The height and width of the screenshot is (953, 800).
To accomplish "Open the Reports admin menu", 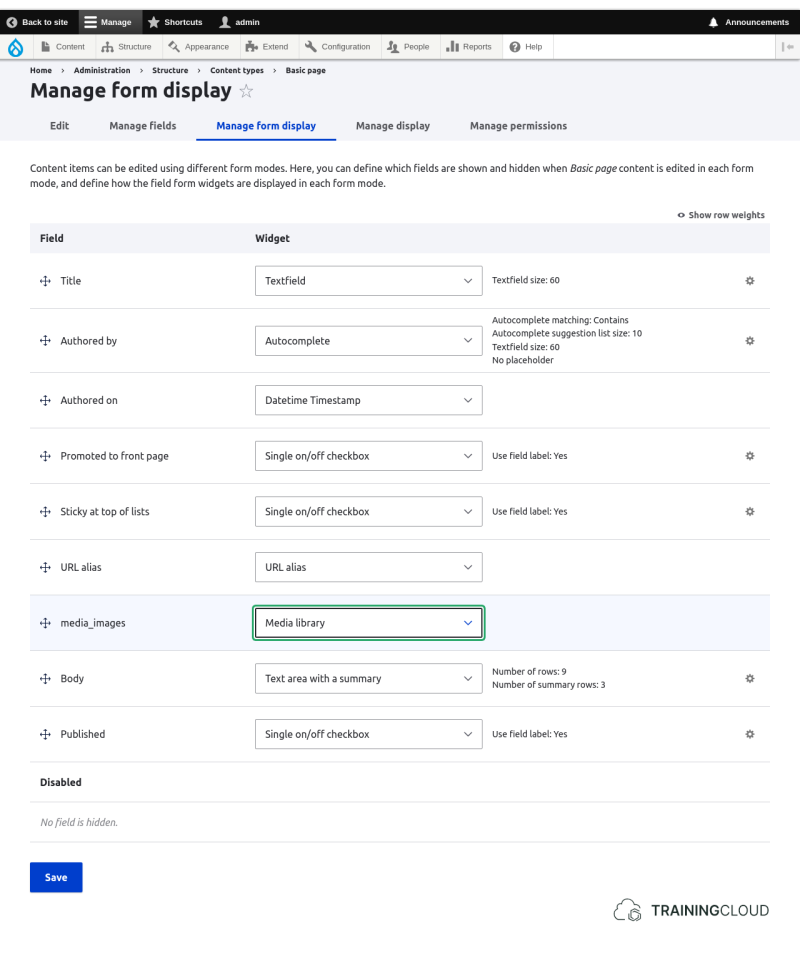I will tap(469, 47).
